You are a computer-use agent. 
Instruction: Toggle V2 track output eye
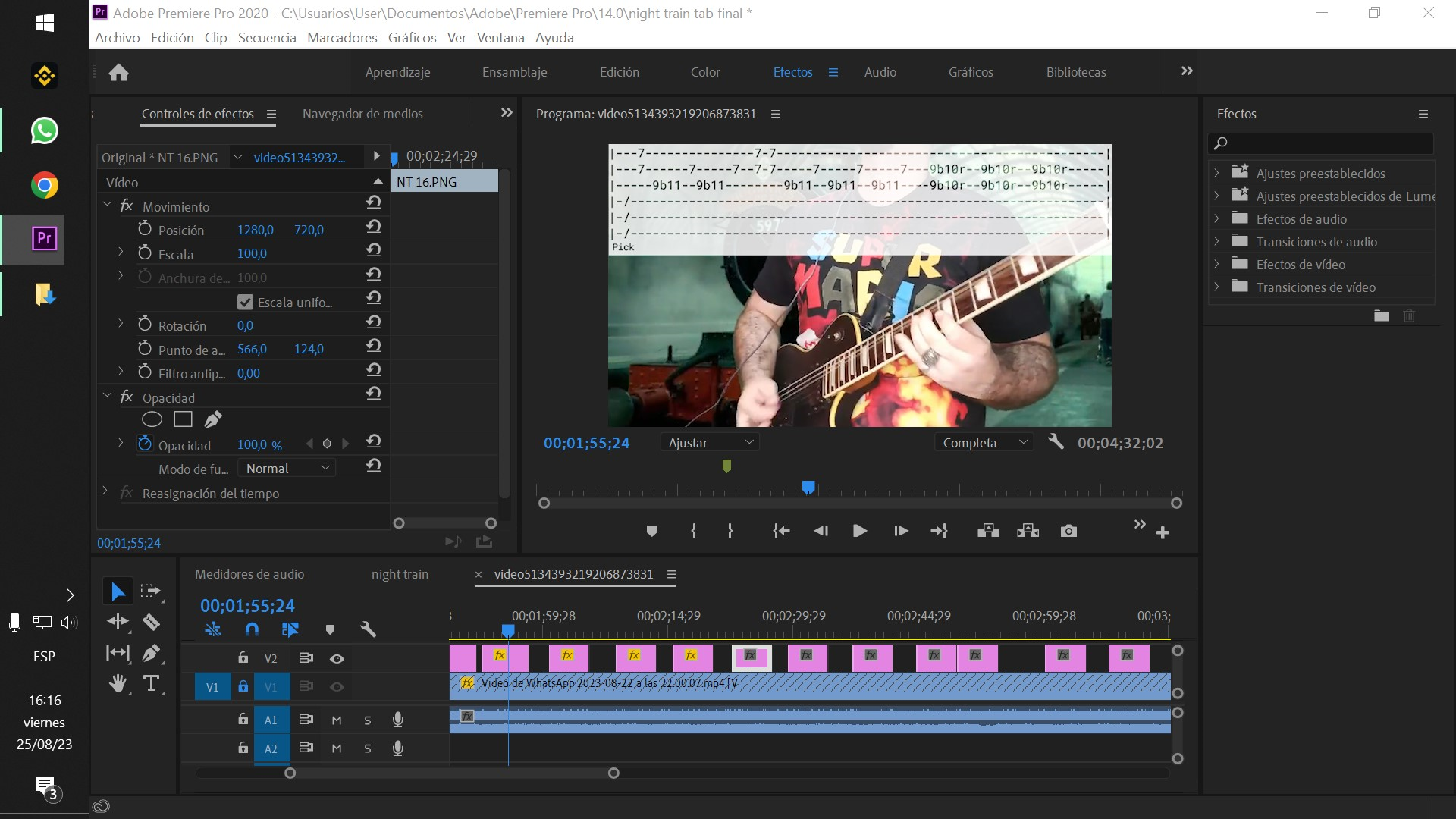click(337, 658)
